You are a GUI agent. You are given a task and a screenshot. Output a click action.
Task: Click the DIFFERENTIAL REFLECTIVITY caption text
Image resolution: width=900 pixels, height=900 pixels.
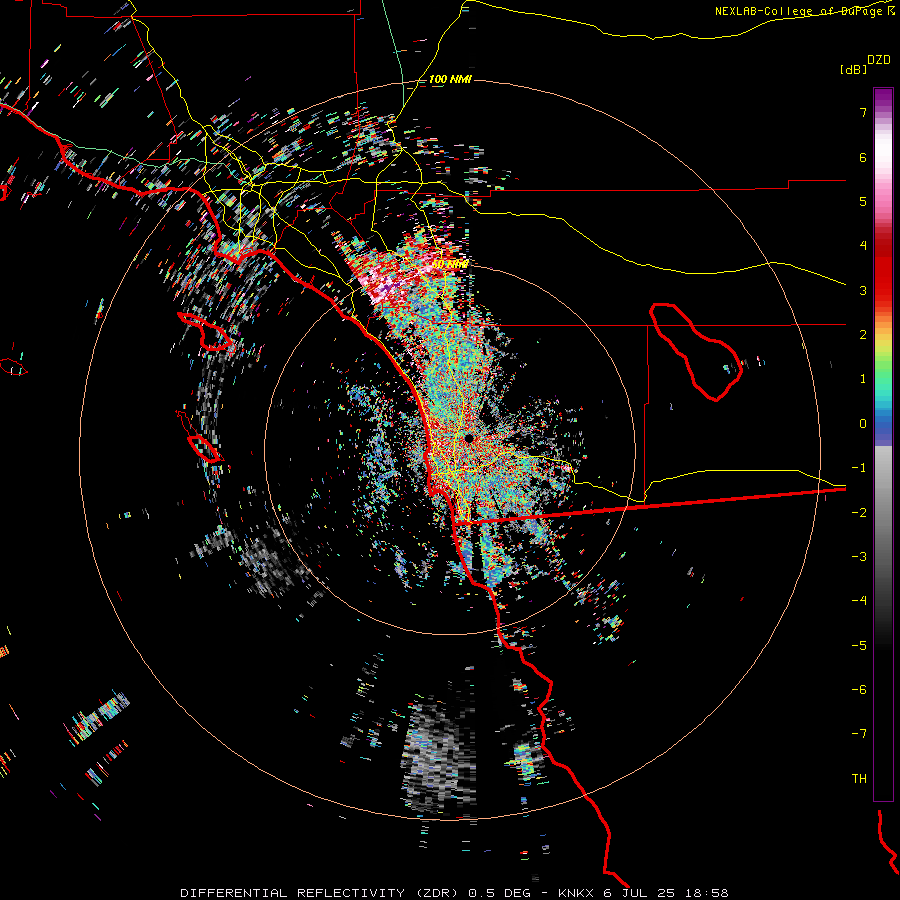293,893
